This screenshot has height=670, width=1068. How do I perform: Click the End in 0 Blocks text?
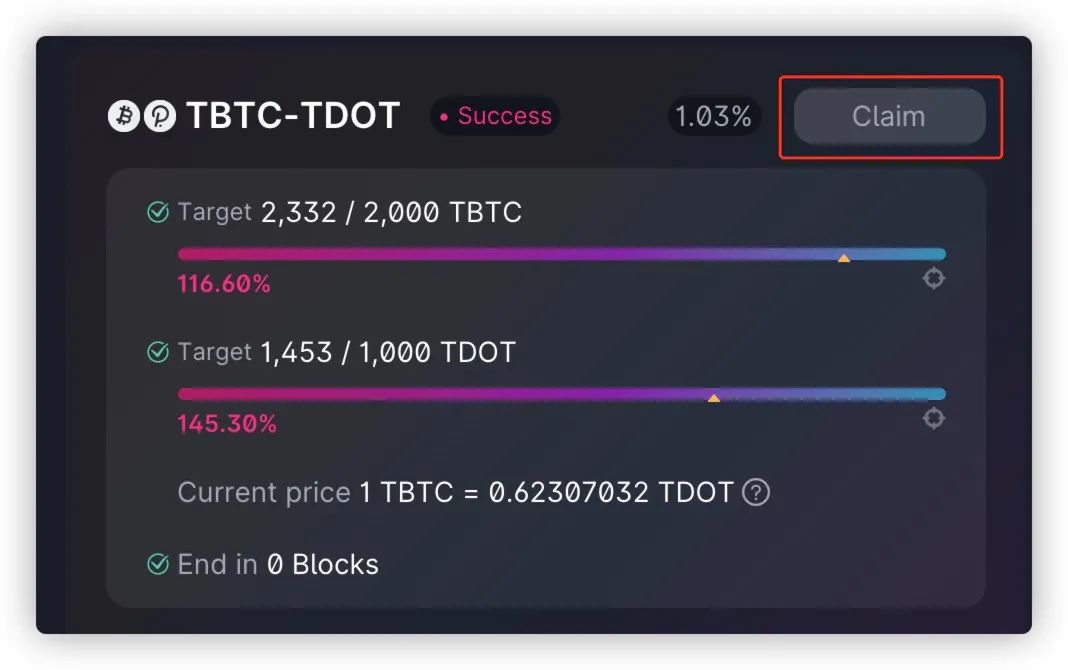(x=278, y=564)
